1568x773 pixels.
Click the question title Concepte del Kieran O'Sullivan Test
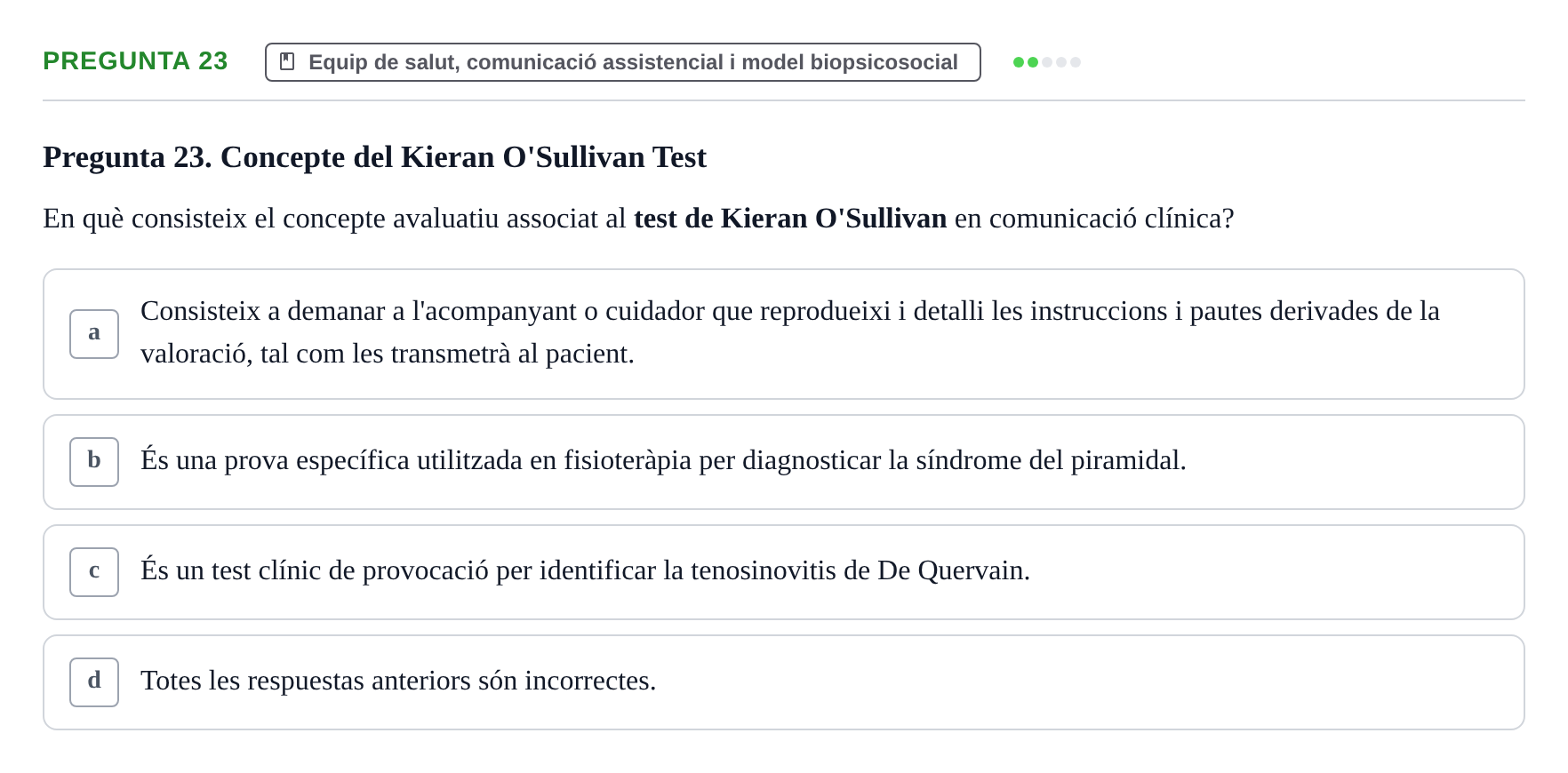374,157
